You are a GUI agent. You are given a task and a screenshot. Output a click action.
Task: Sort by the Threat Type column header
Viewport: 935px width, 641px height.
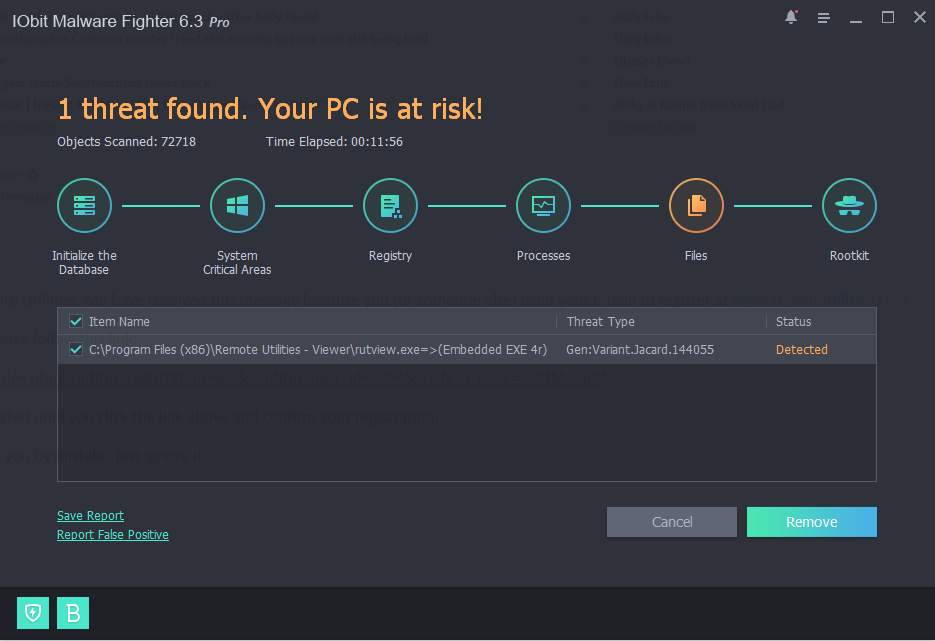tap(600, 321)
